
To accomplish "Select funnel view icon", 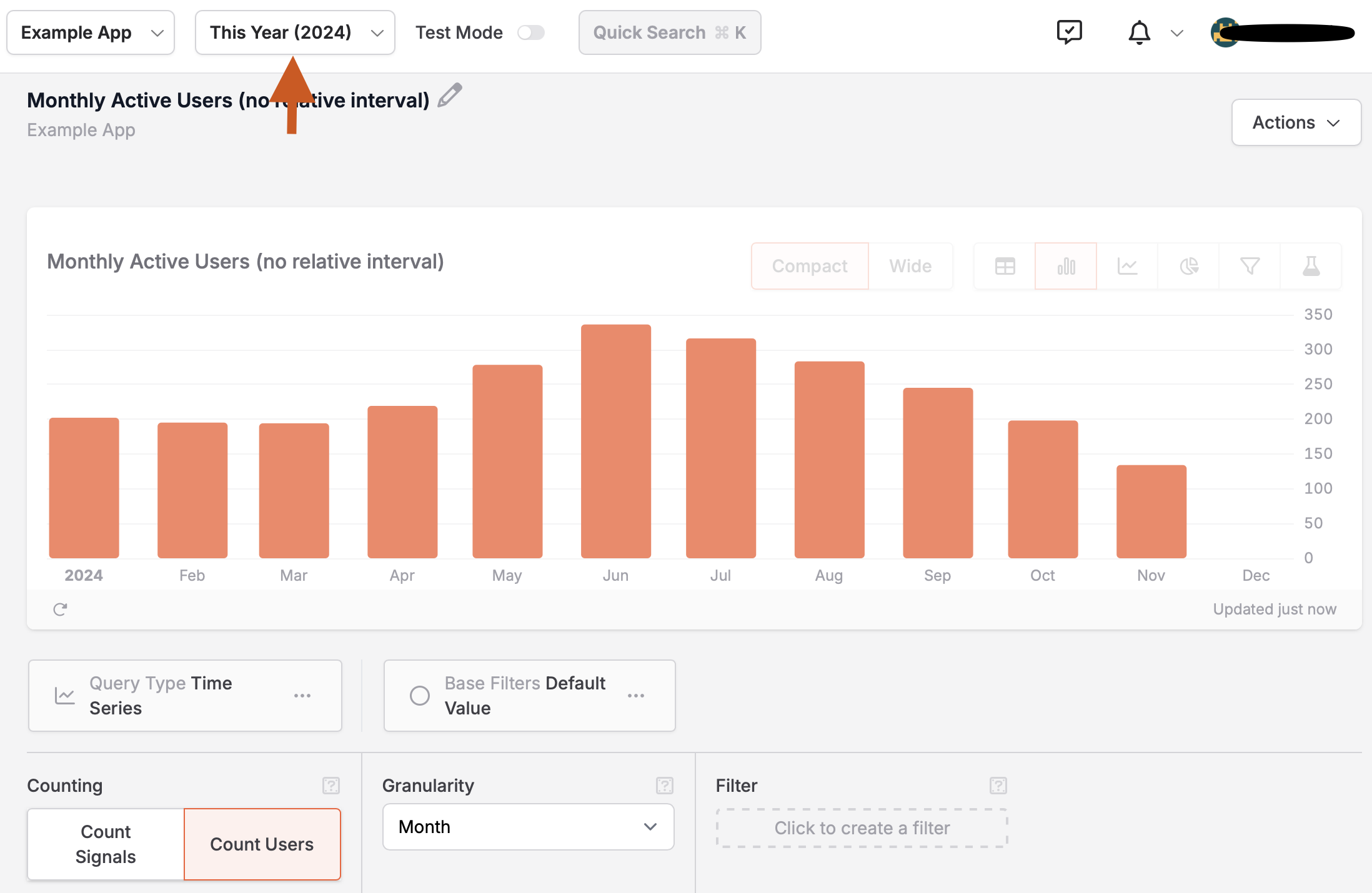I will point(1250,266).
